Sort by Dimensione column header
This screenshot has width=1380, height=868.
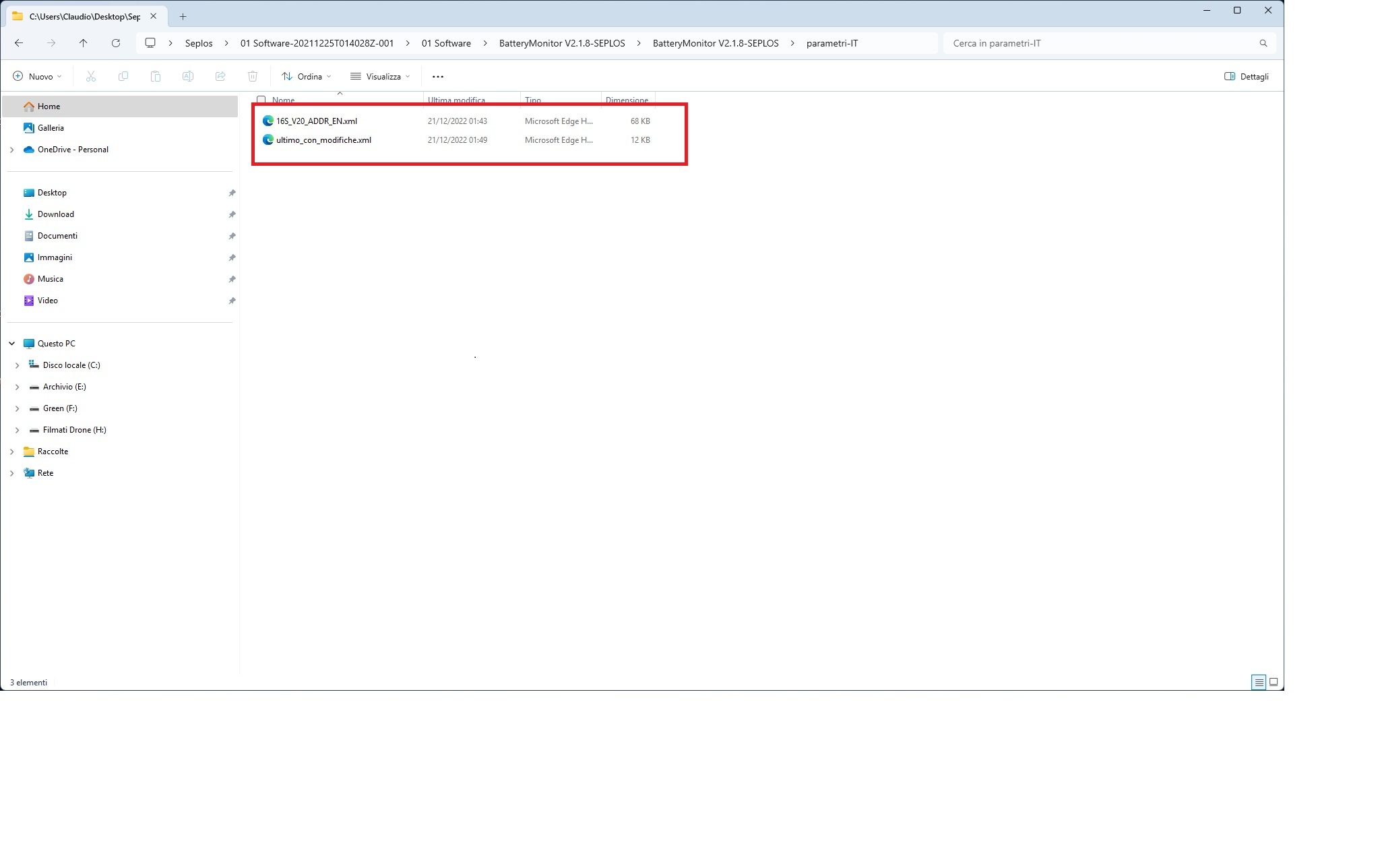click(x=627, y=100)
